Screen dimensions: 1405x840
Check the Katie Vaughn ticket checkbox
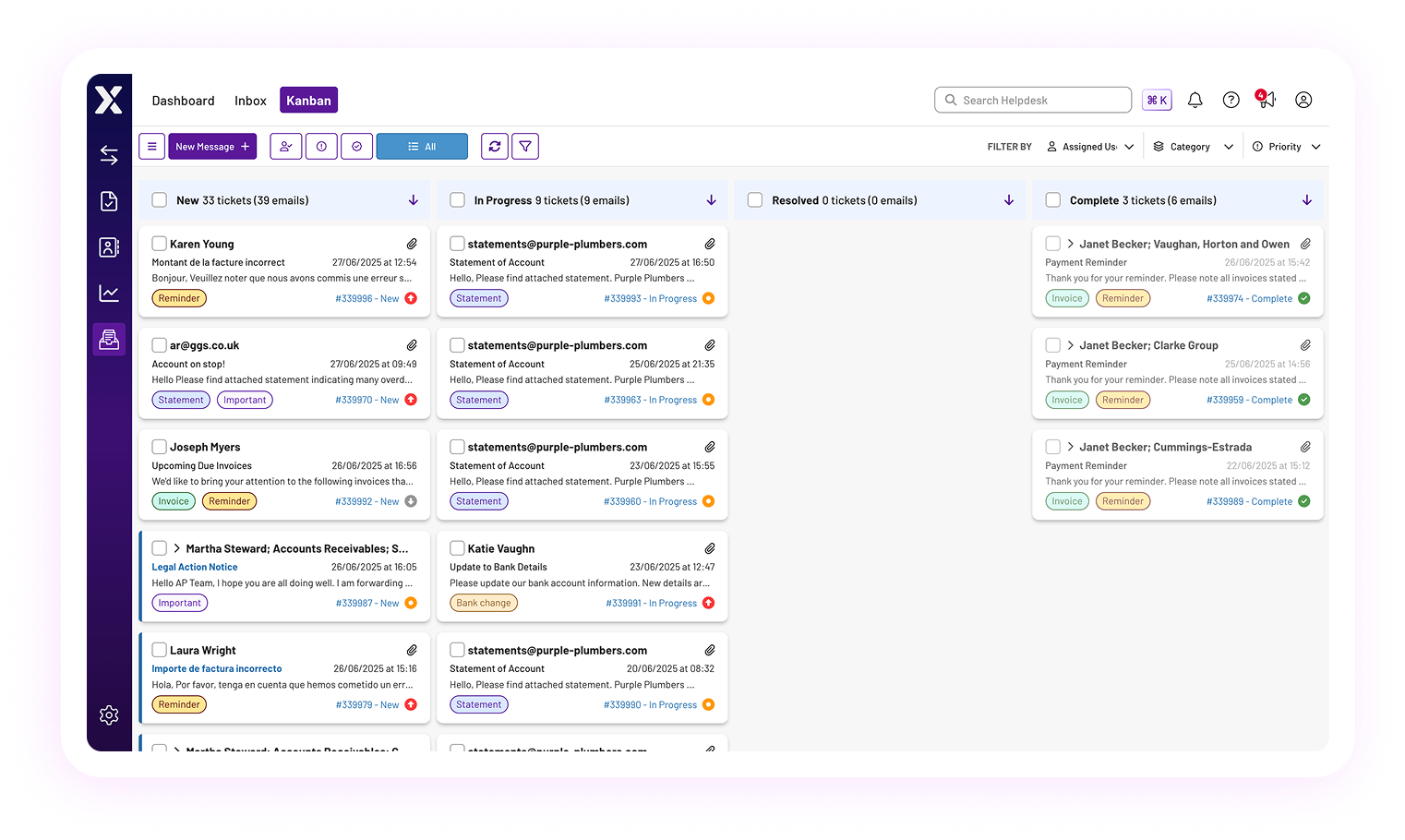click(457, 547)
